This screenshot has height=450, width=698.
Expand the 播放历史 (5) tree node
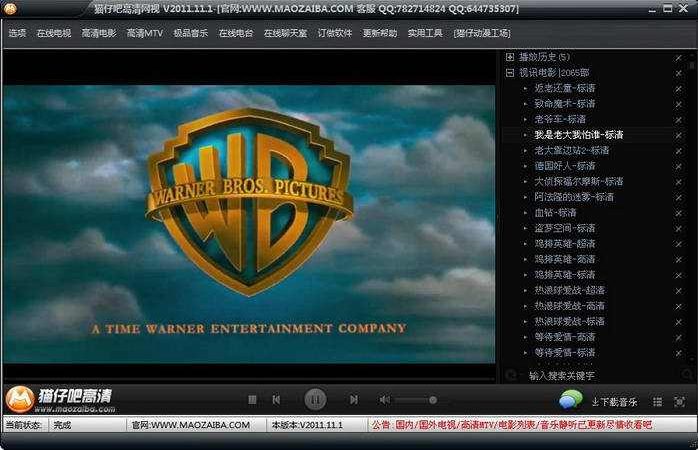coord(510,57)
